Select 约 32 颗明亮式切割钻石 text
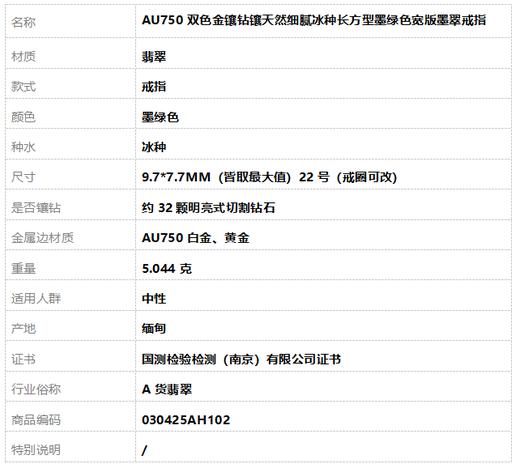 click(208, 208)
